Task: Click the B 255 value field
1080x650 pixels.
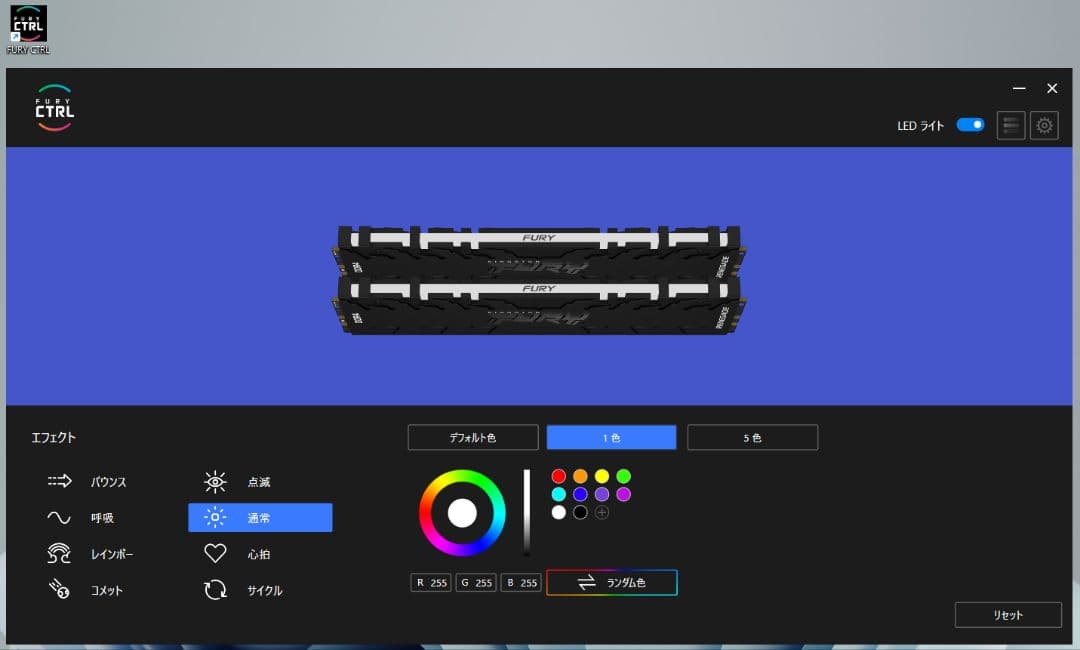Action: [521, 583]
